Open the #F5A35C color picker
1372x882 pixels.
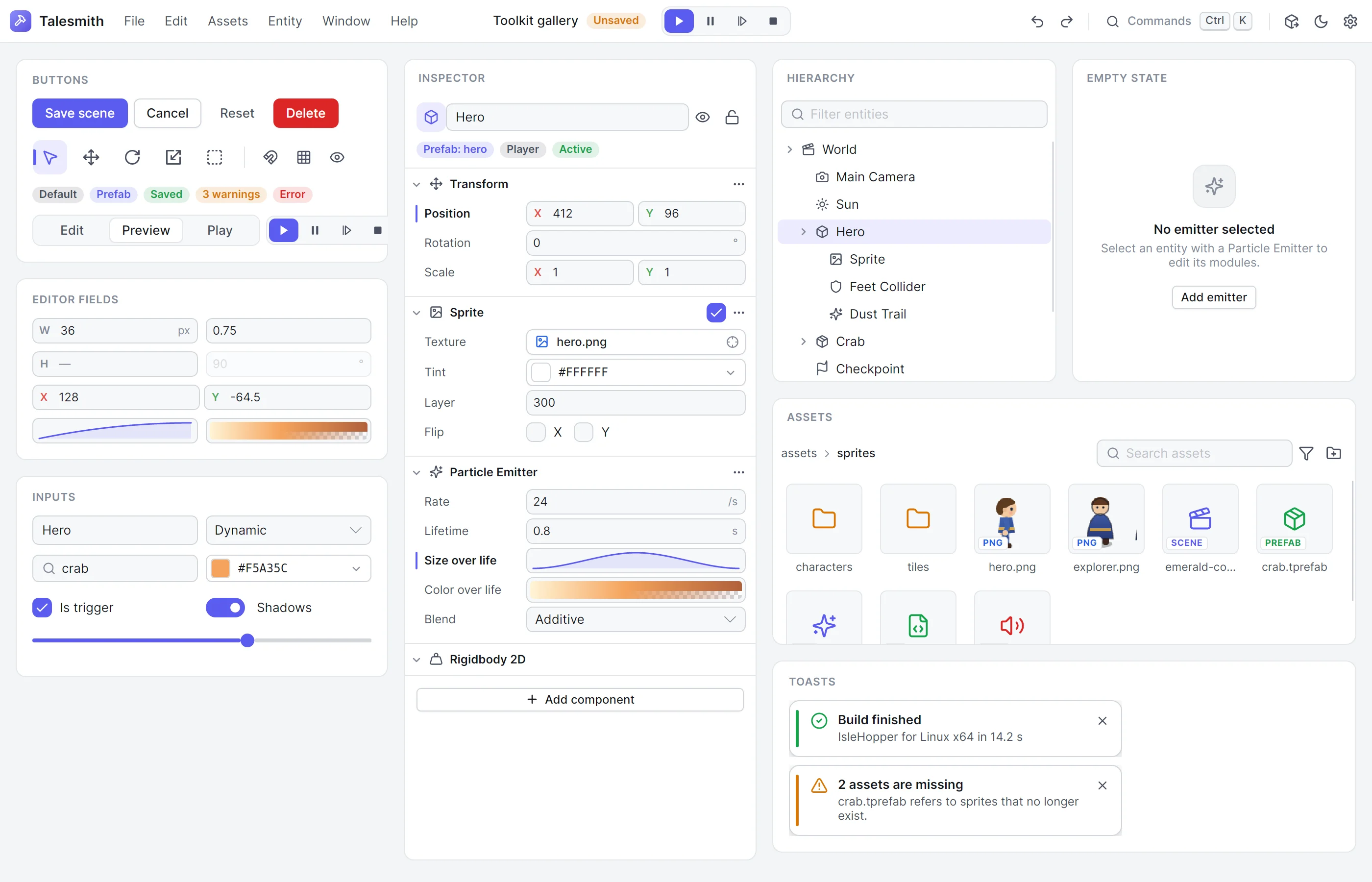tap(288, 569)
